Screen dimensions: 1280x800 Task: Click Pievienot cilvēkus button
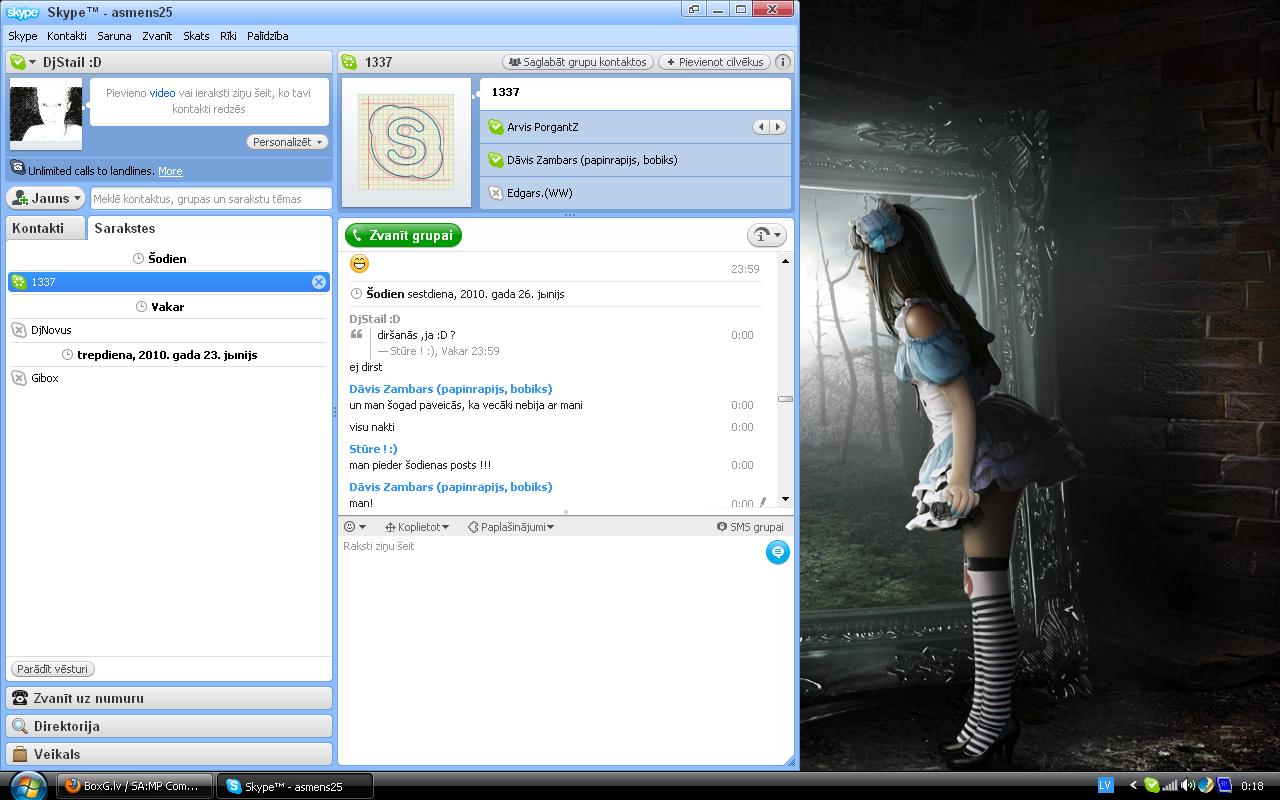click(714, 62)
